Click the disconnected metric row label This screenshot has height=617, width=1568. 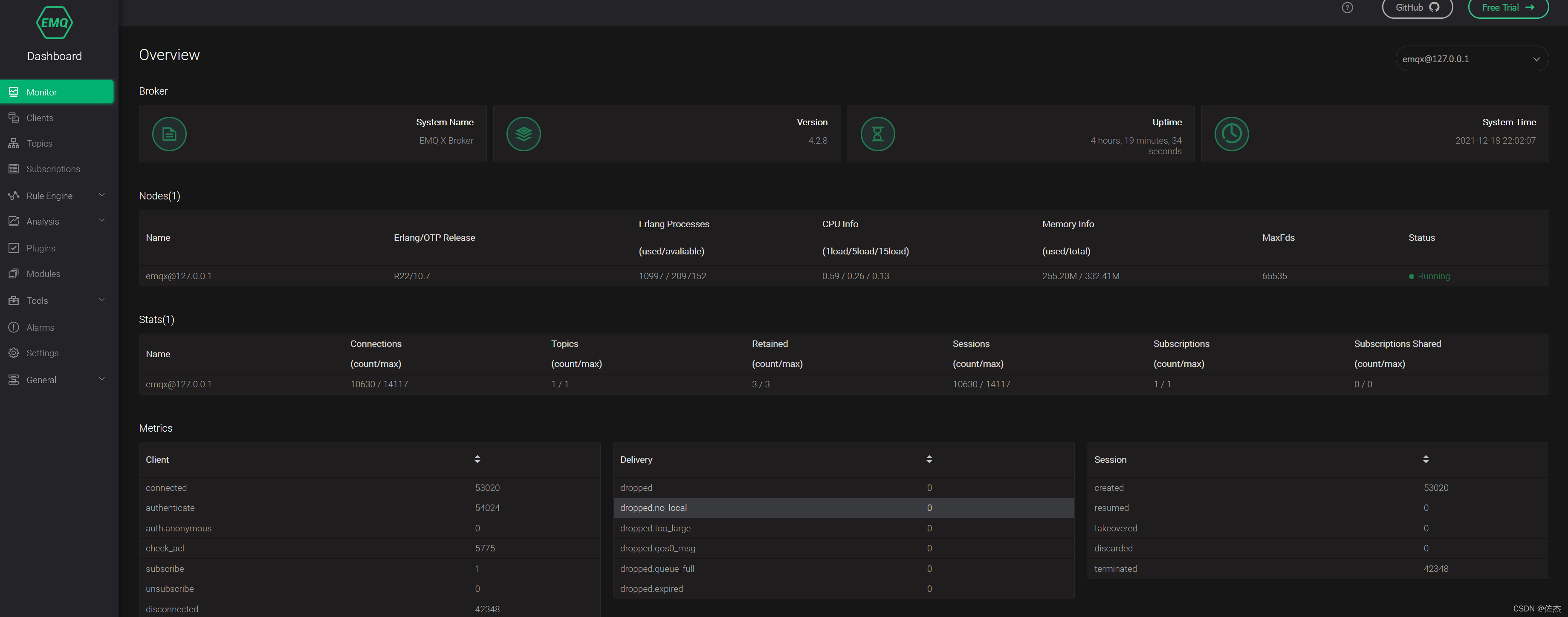172,608
